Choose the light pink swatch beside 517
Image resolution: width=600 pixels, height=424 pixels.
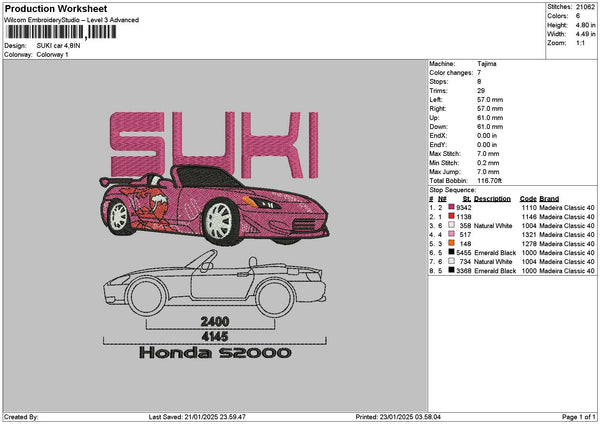pos(452,234)
